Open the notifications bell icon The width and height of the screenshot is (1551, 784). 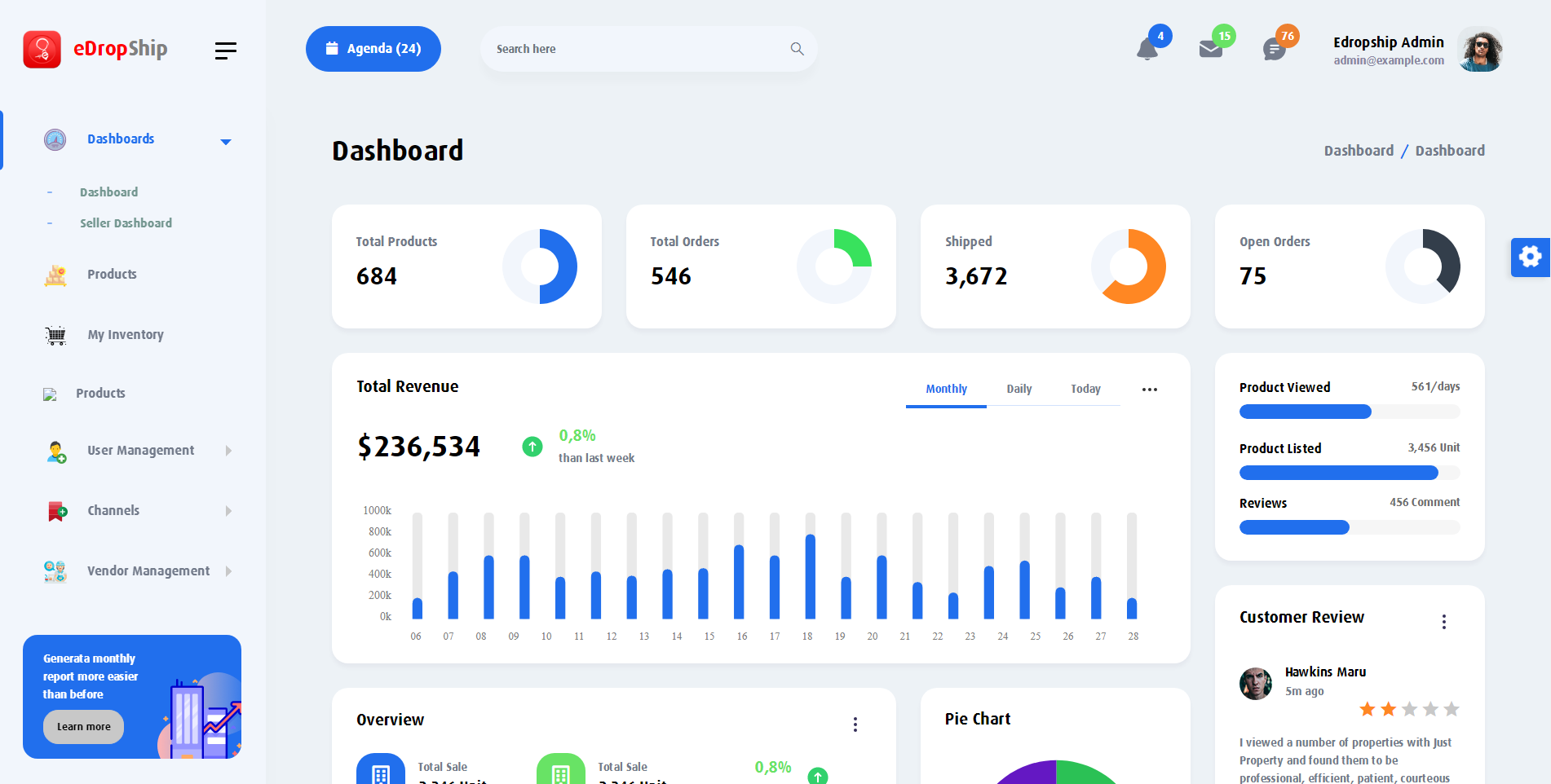(1147, 49)
